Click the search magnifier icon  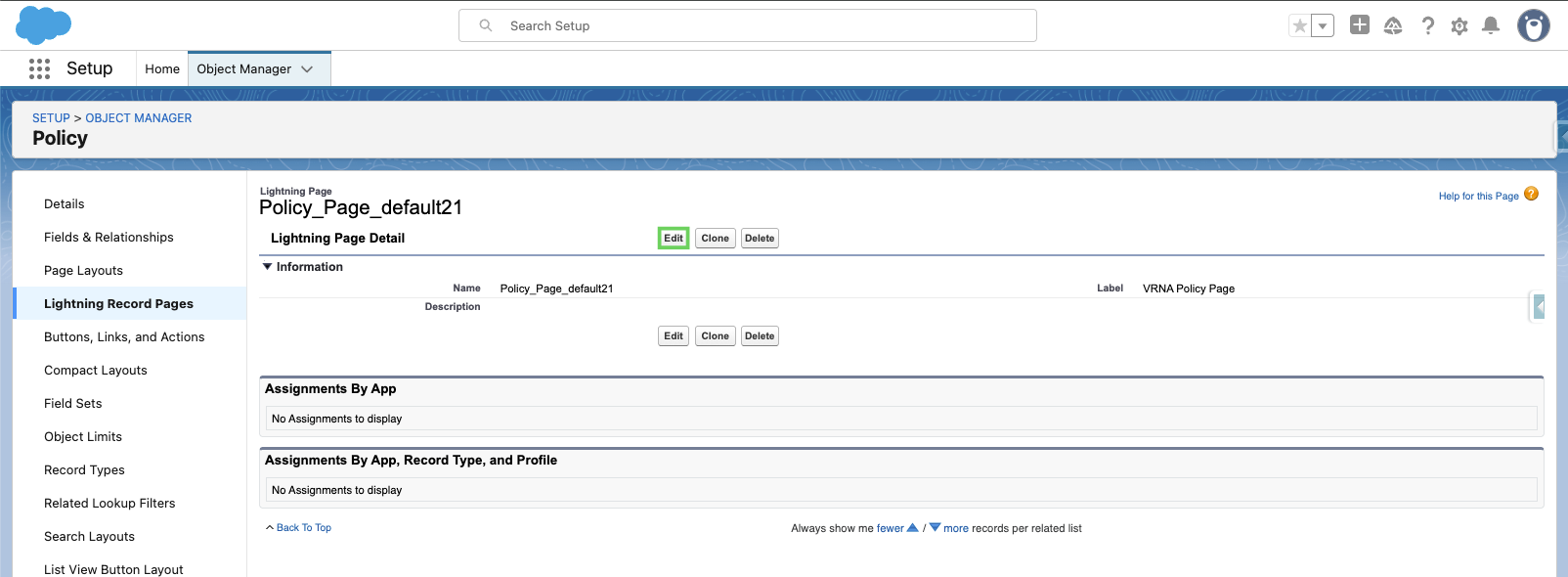tap(486, 25)
